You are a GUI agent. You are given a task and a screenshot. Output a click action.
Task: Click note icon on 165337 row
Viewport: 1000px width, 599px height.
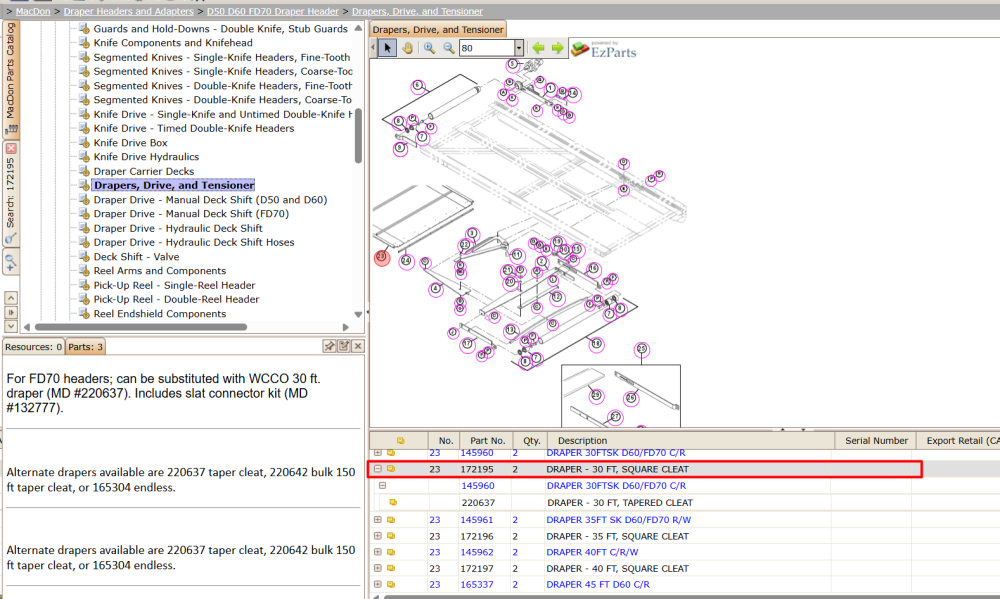[x=391, y=584]
